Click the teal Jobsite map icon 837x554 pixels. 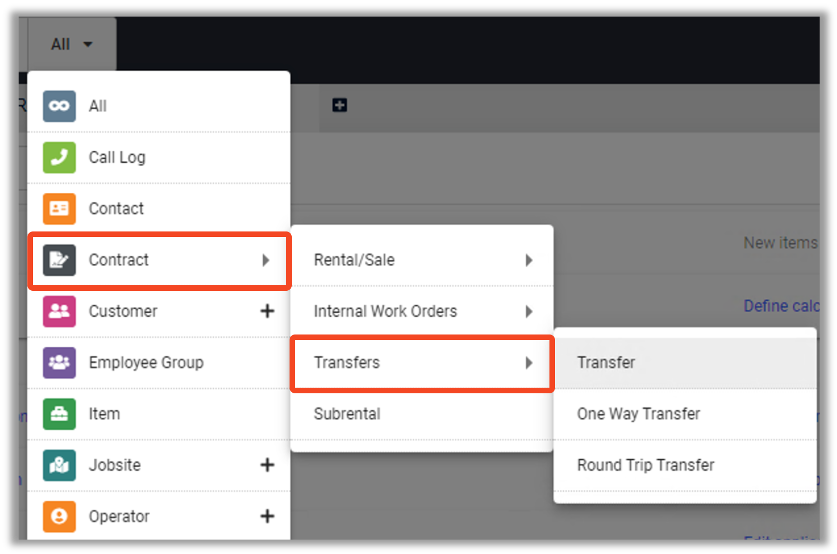(59, 465)
